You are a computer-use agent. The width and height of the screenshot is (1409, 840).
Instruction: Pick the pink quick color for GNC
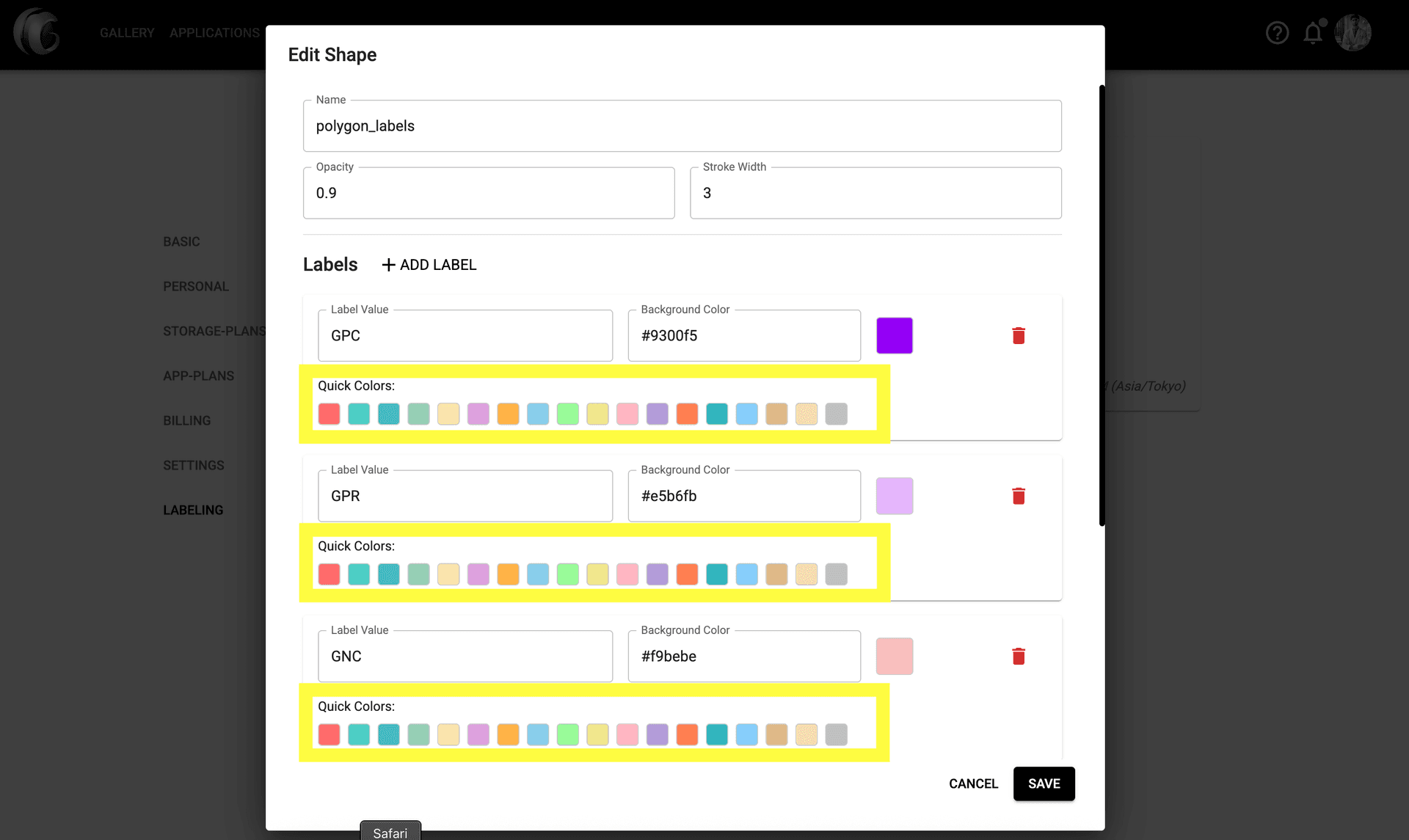click(628, 734)
